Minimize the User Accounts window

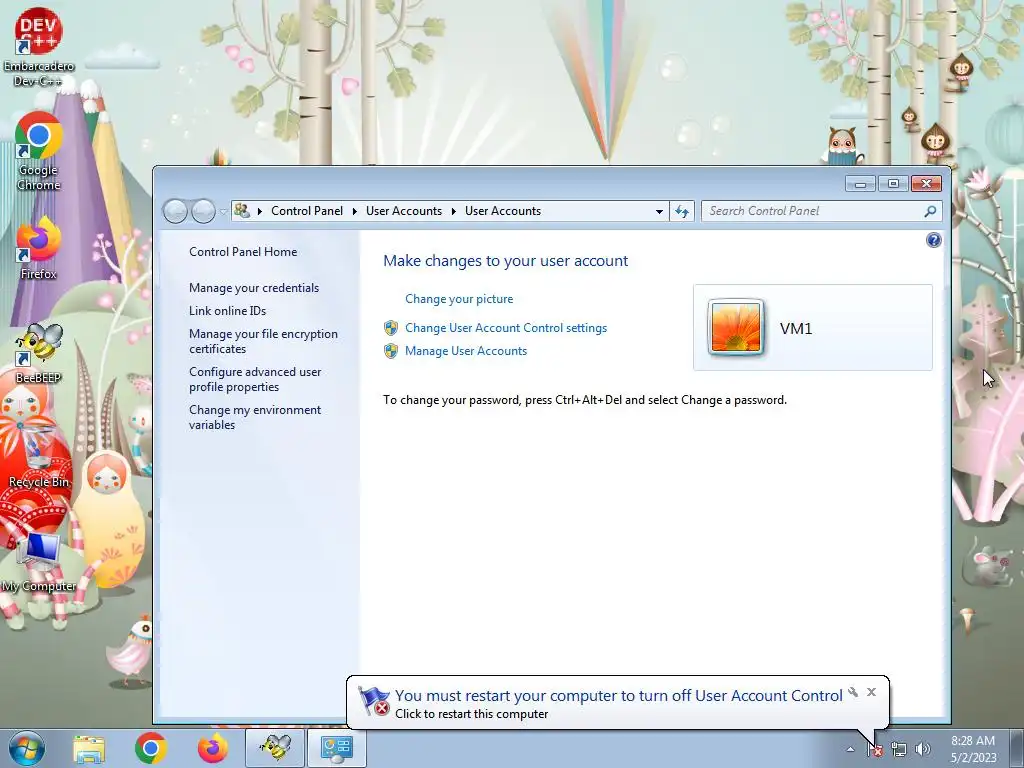(x=860, y=184)
